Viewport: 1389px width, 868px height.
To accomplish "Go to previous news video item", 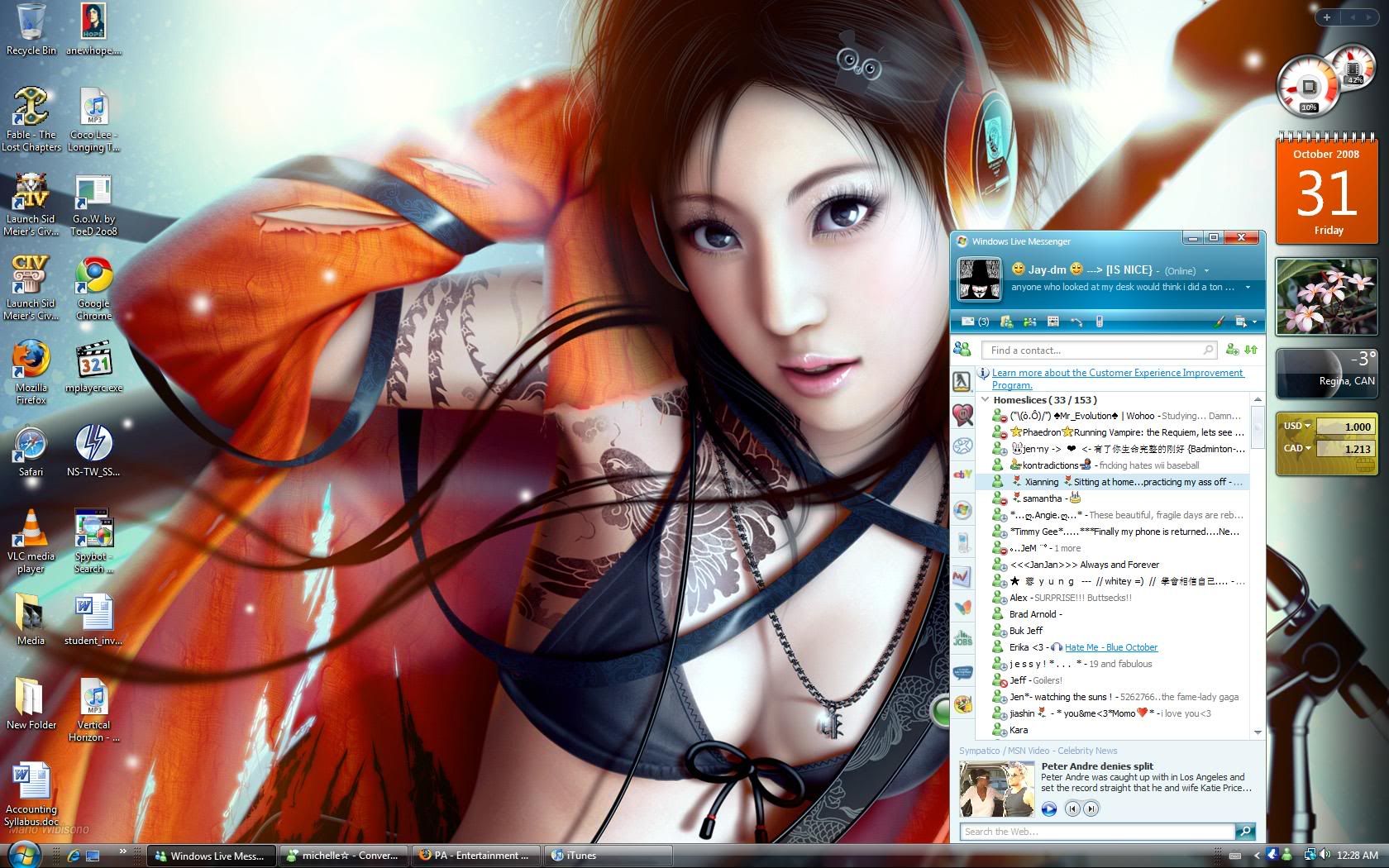I will [x=1072, y=808].
